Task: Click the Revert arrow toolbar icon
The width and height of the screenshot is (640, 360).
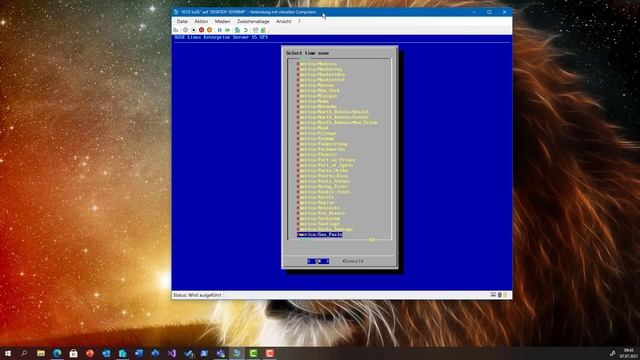Action: click(245, 30)
